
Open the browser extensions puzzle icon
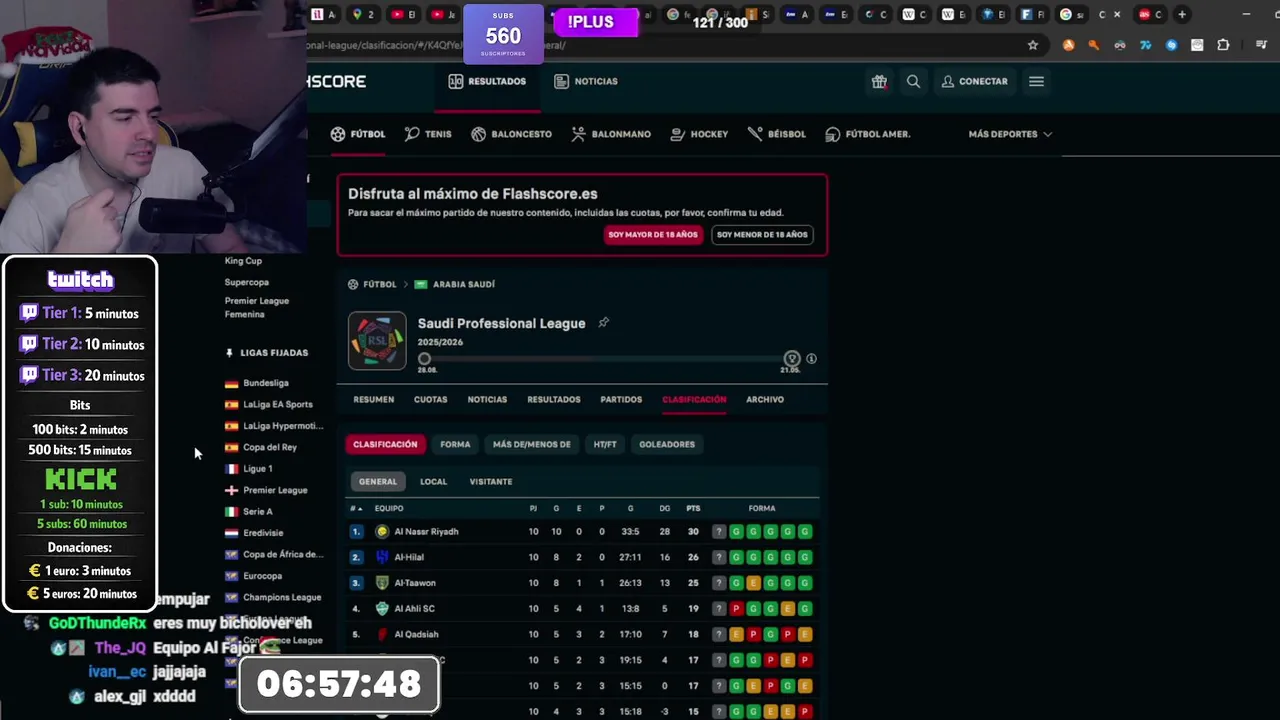1223,45
